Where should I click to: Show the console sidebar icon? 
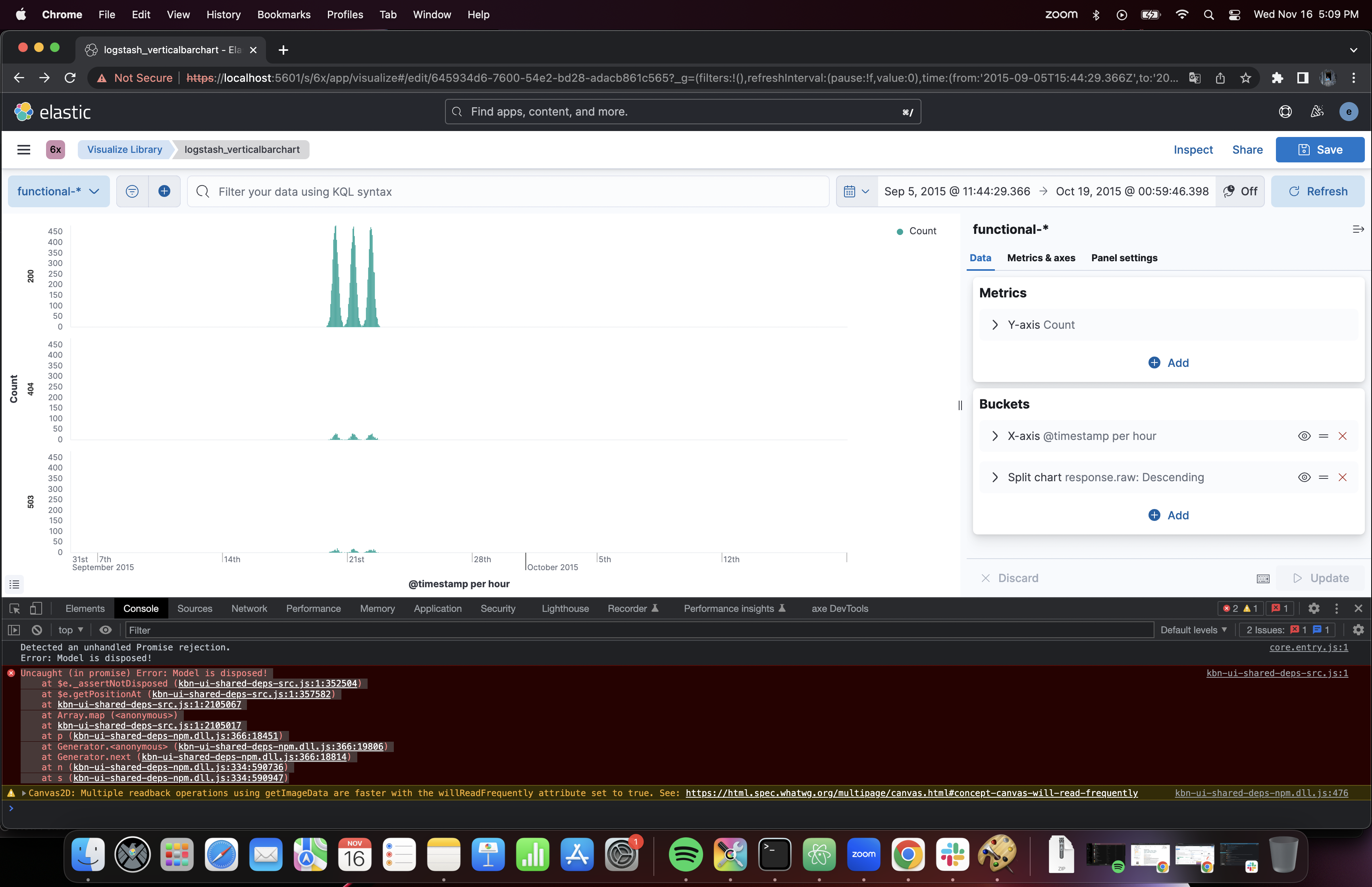pos(14,630)
